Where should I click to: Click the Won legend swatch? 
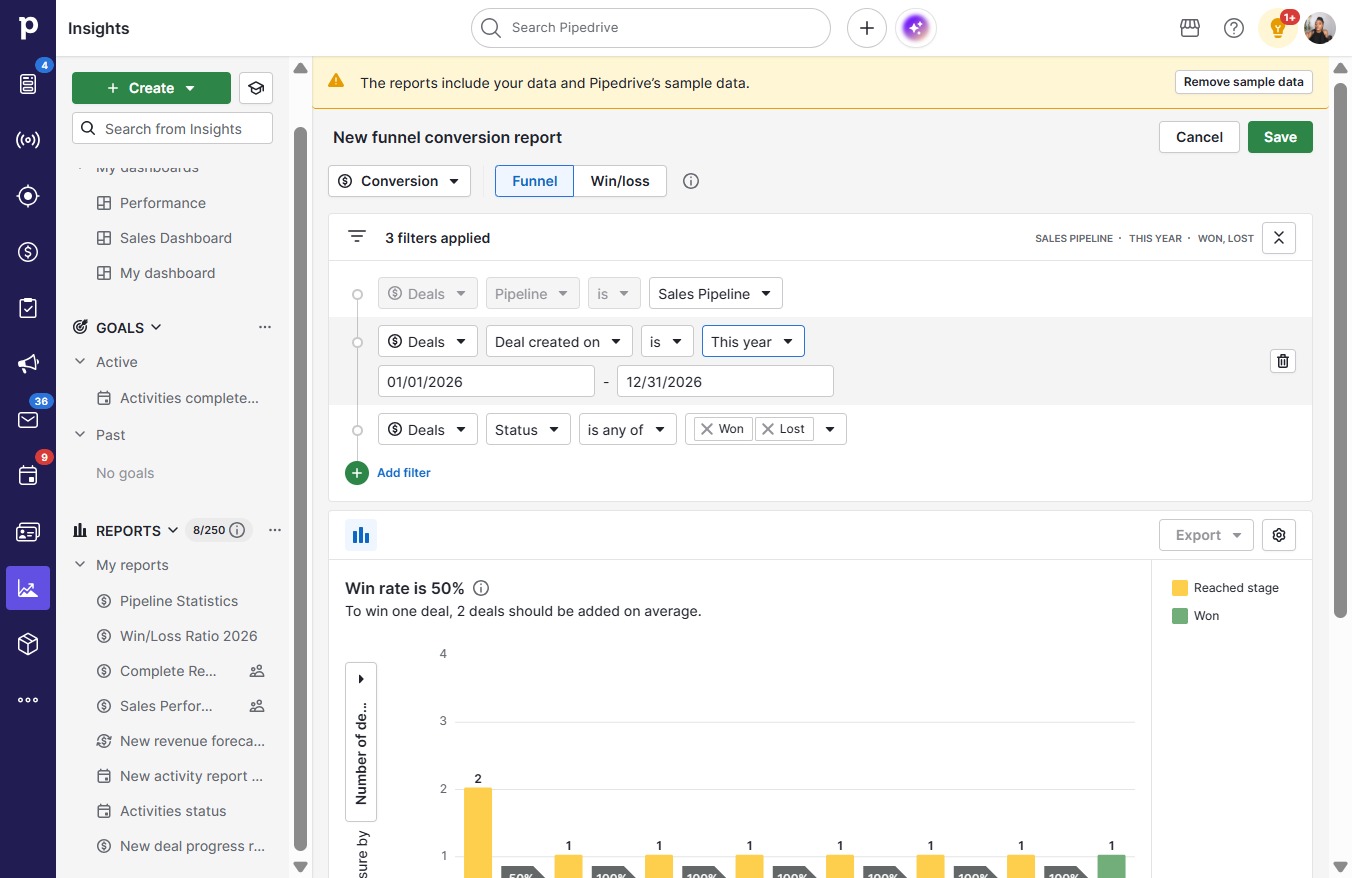coord(1180,616)
